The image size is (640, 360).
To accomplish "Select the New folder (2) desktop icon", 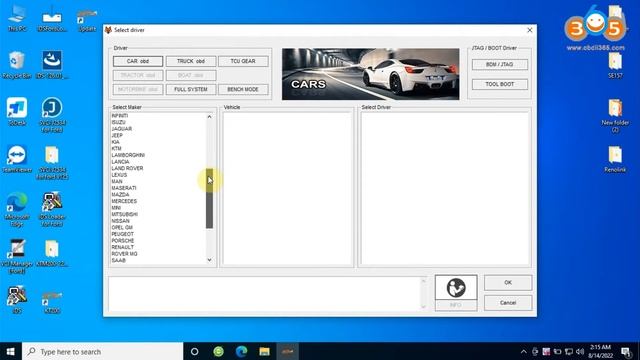I will (615, 116).
